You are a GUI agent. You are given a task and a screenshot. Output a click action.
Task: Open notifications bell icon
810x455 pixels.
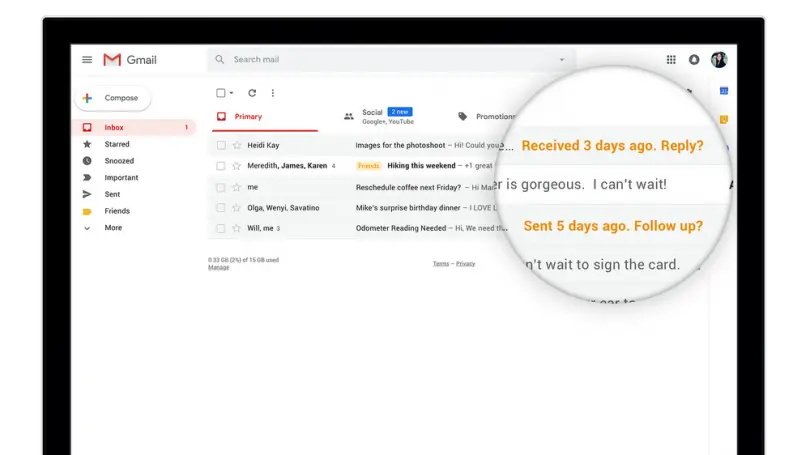tap(694, 60)
